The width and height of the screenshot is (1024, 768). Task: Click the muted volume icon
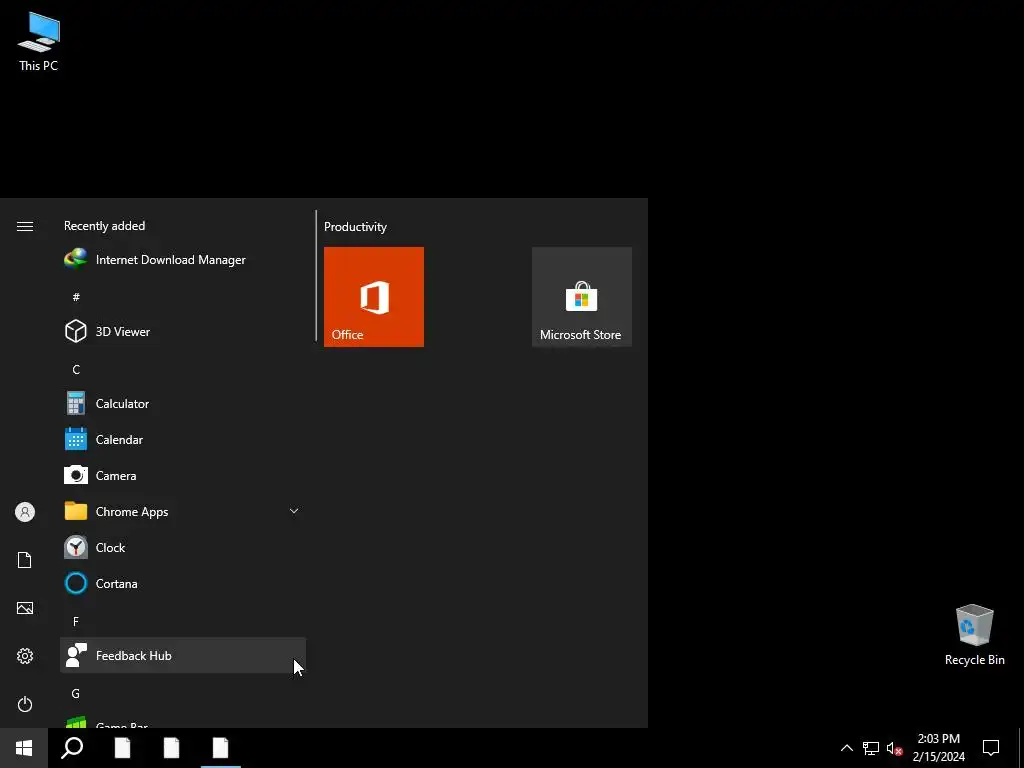895,748
